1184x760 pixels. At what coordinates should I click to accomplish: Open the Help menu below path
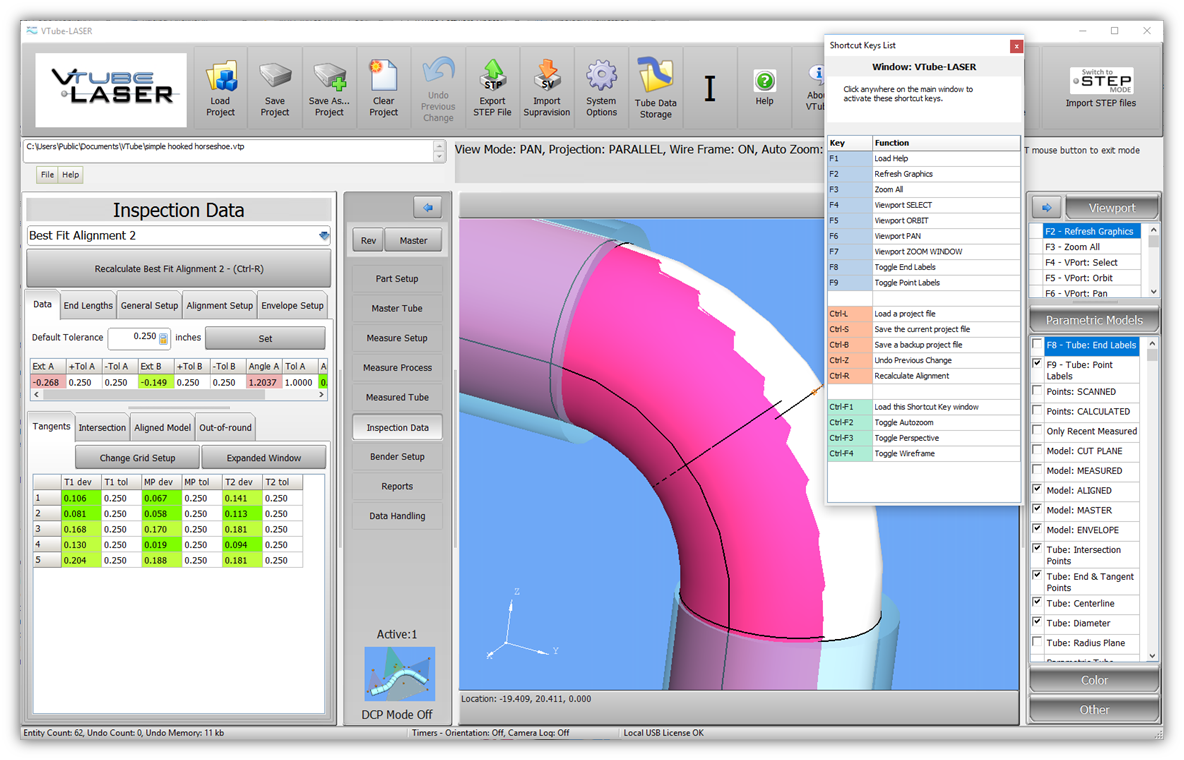coord(70,175)
